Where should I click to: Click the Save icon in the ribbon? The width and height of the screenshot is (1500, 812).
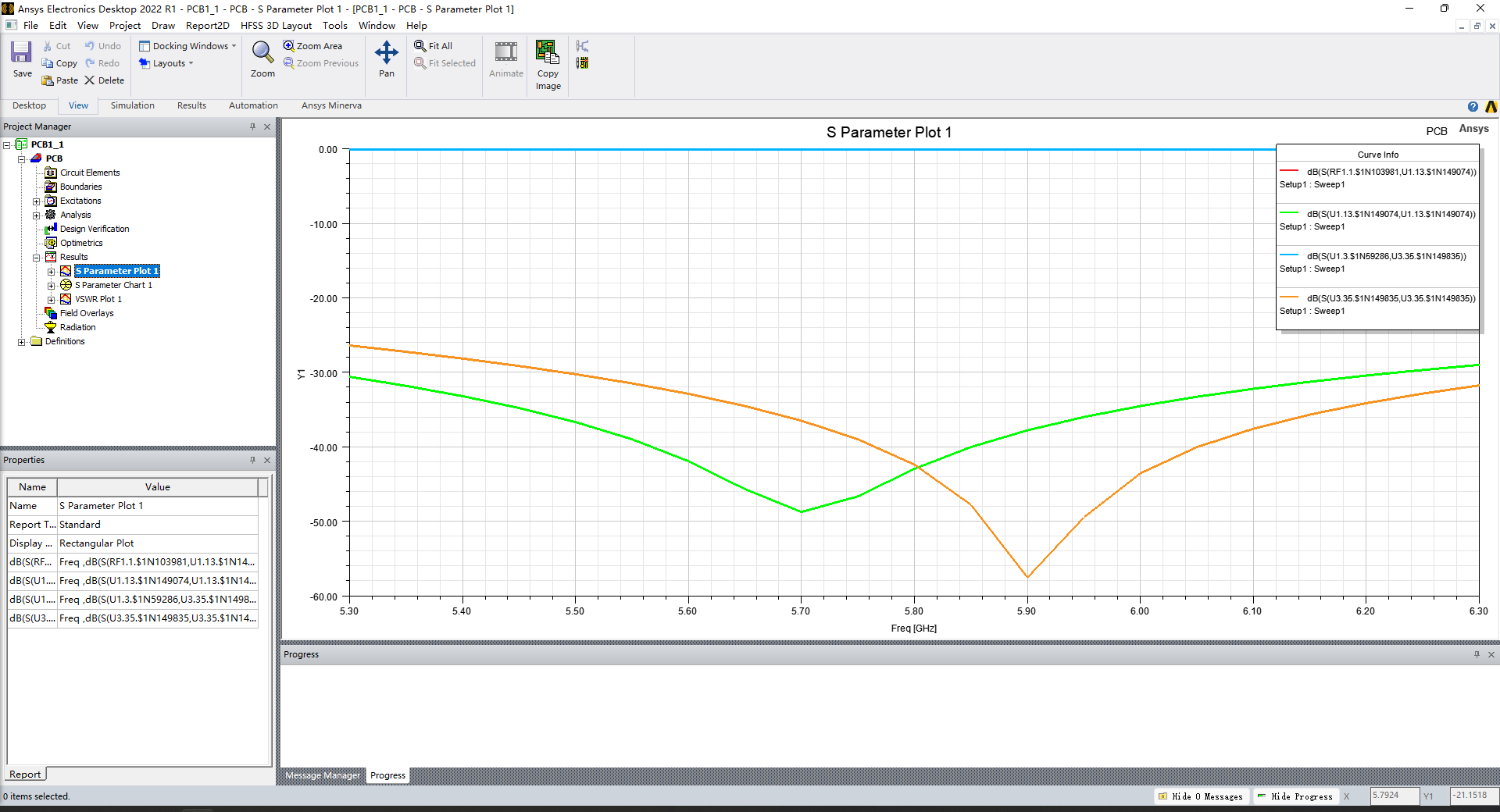click(21, 52)
